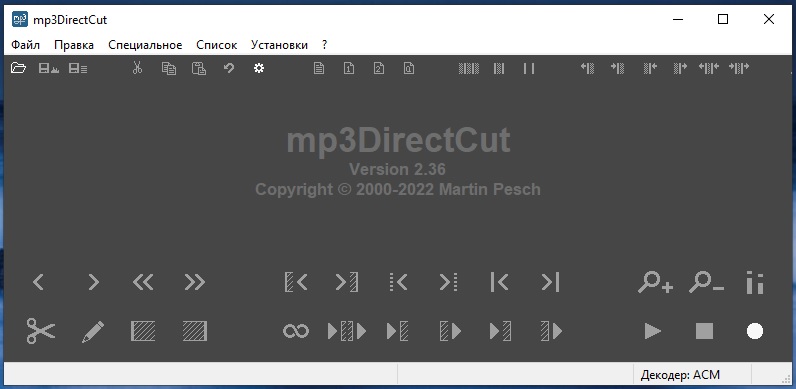
Task: Click the floppy-disk-with-list-lines save icon
Action: click(x=78, y=68)
